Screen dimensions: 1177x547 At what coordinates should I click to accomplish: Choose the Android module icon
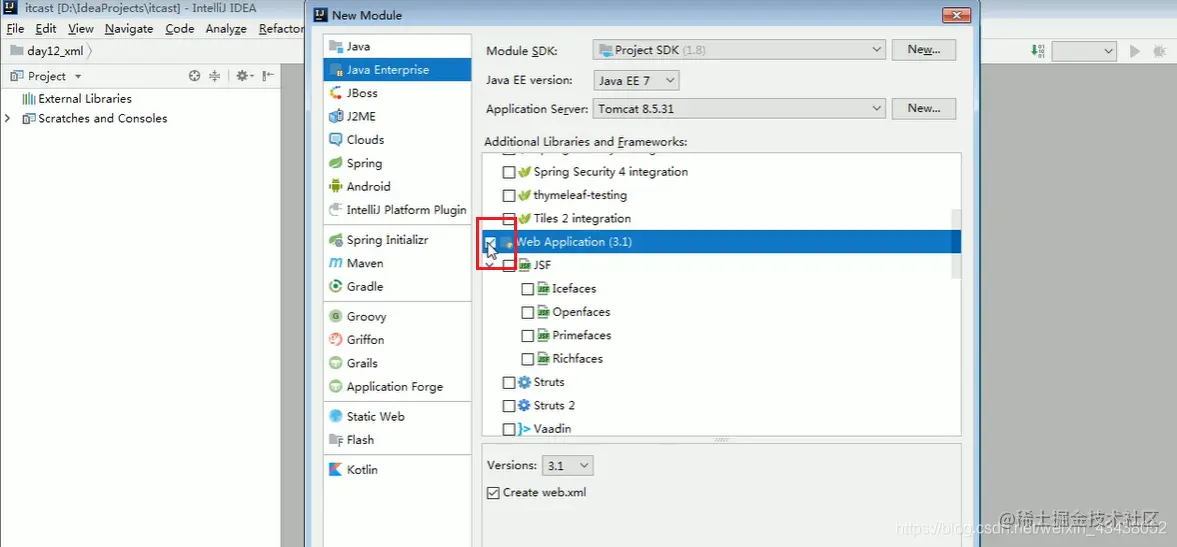(x=336, y=186)
